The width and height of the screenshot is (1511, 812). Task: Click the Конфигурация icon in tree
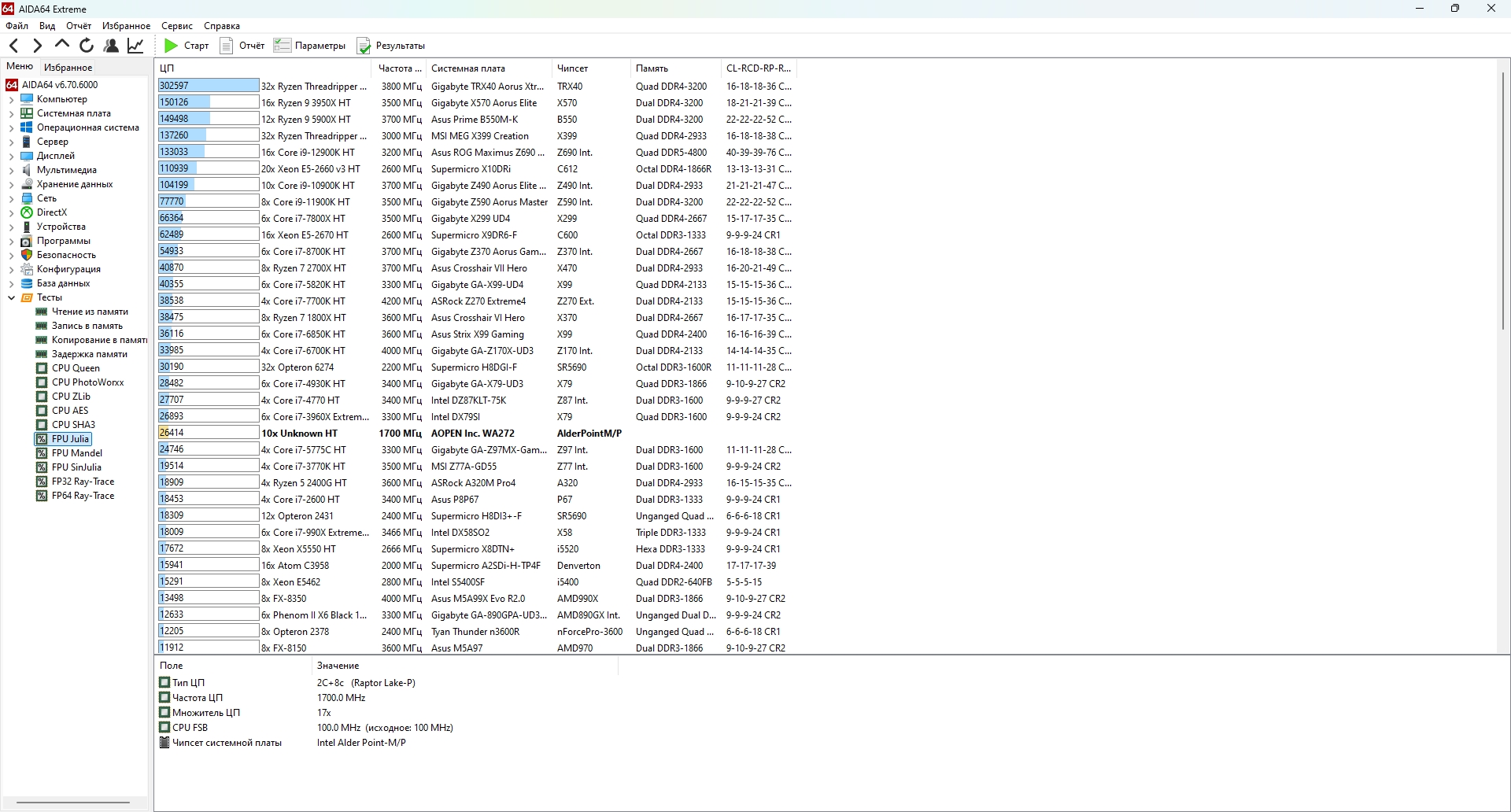[x=27, y=269]
